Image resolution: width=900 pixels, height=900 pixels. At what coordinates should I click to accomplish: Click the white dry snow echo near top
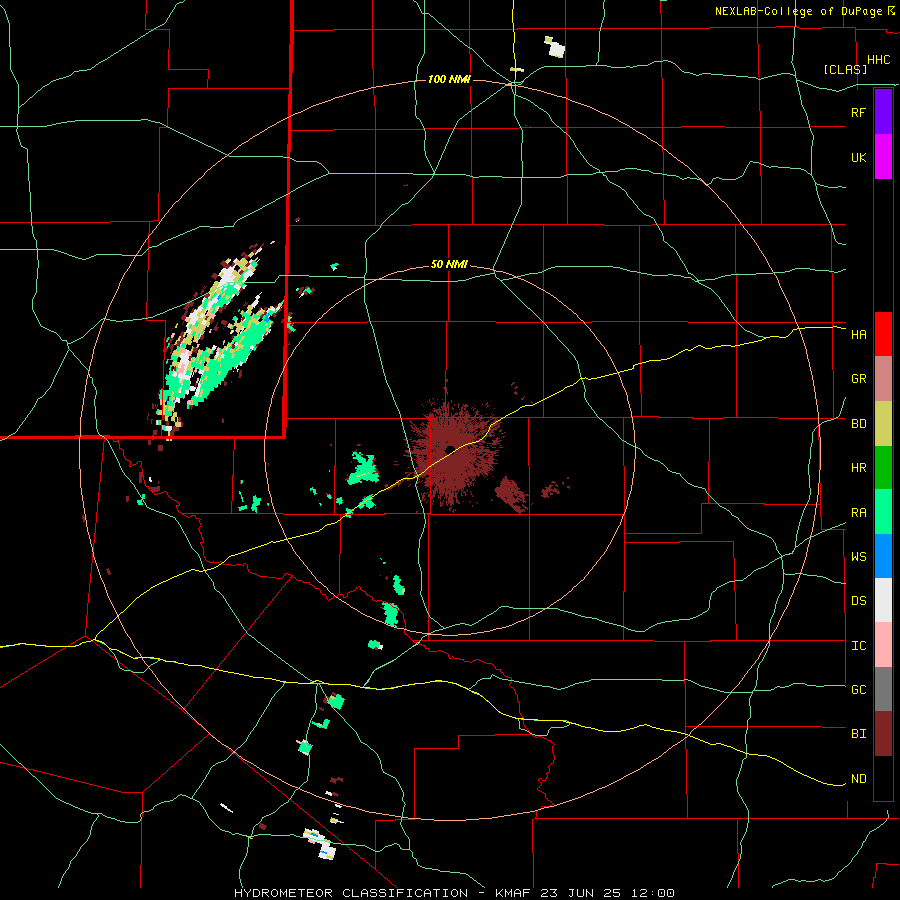click(x=556, y=48)
